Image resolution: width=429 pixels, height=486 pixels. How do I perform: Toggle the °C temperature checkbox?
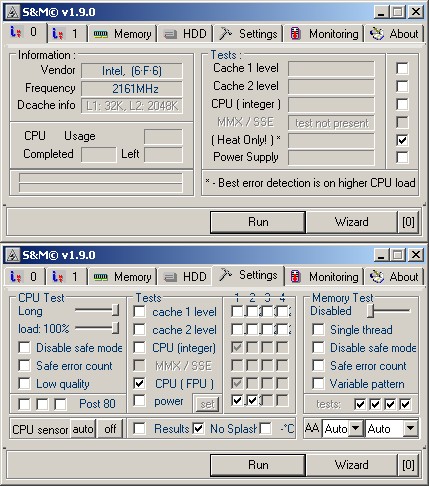(265, 428)
